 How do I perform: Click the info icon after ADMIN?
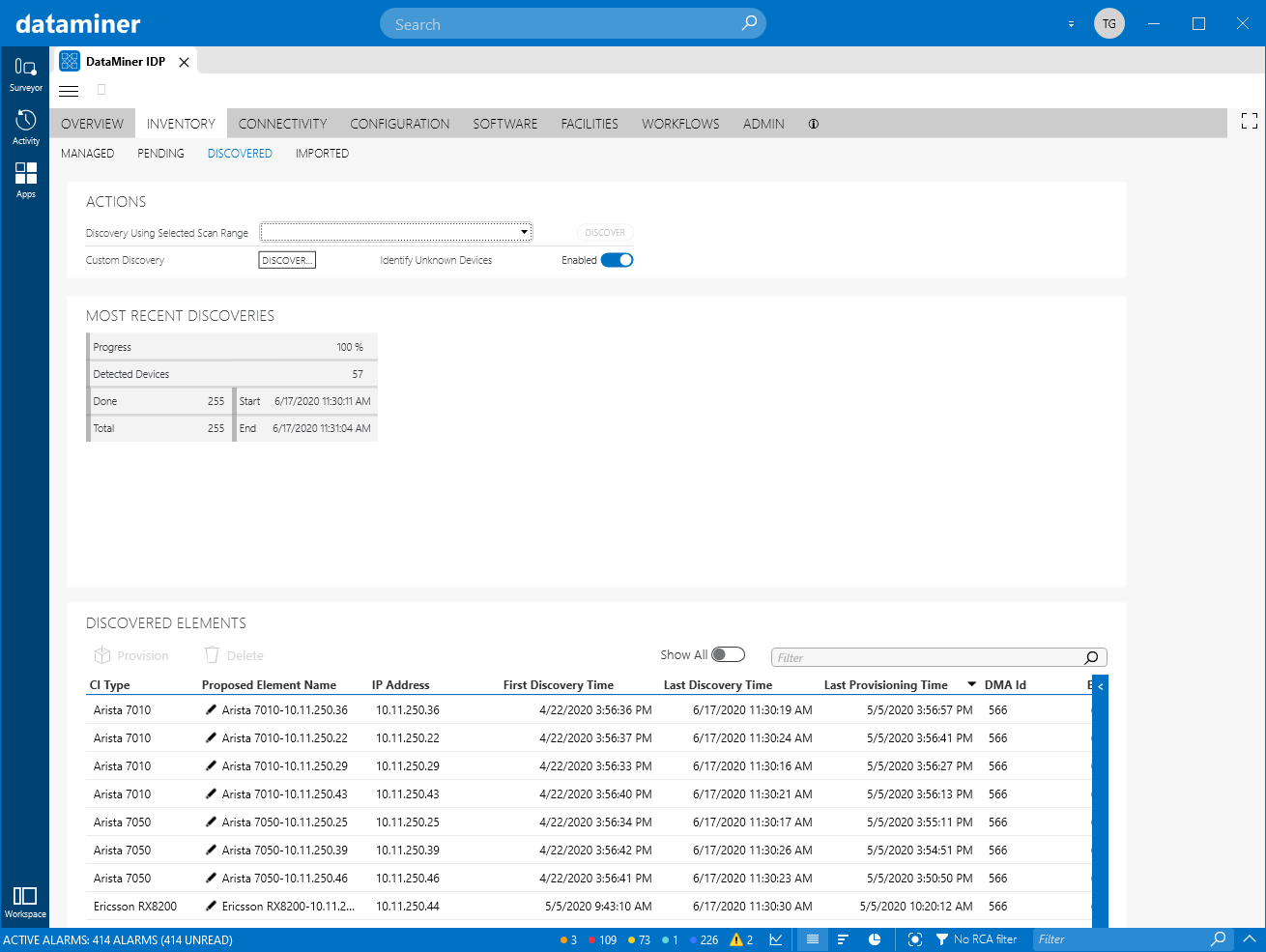point(814,124)
